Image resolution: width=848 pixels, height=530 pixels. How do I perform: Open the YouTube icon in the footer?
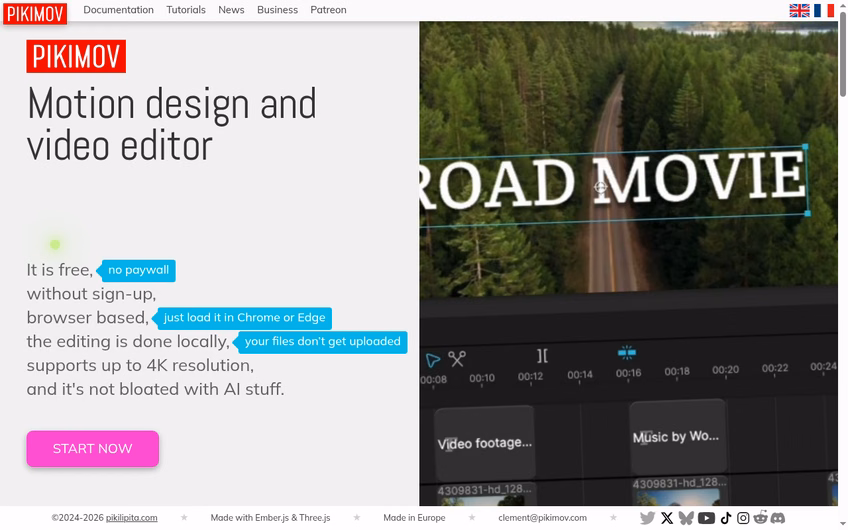pos(706,518)
